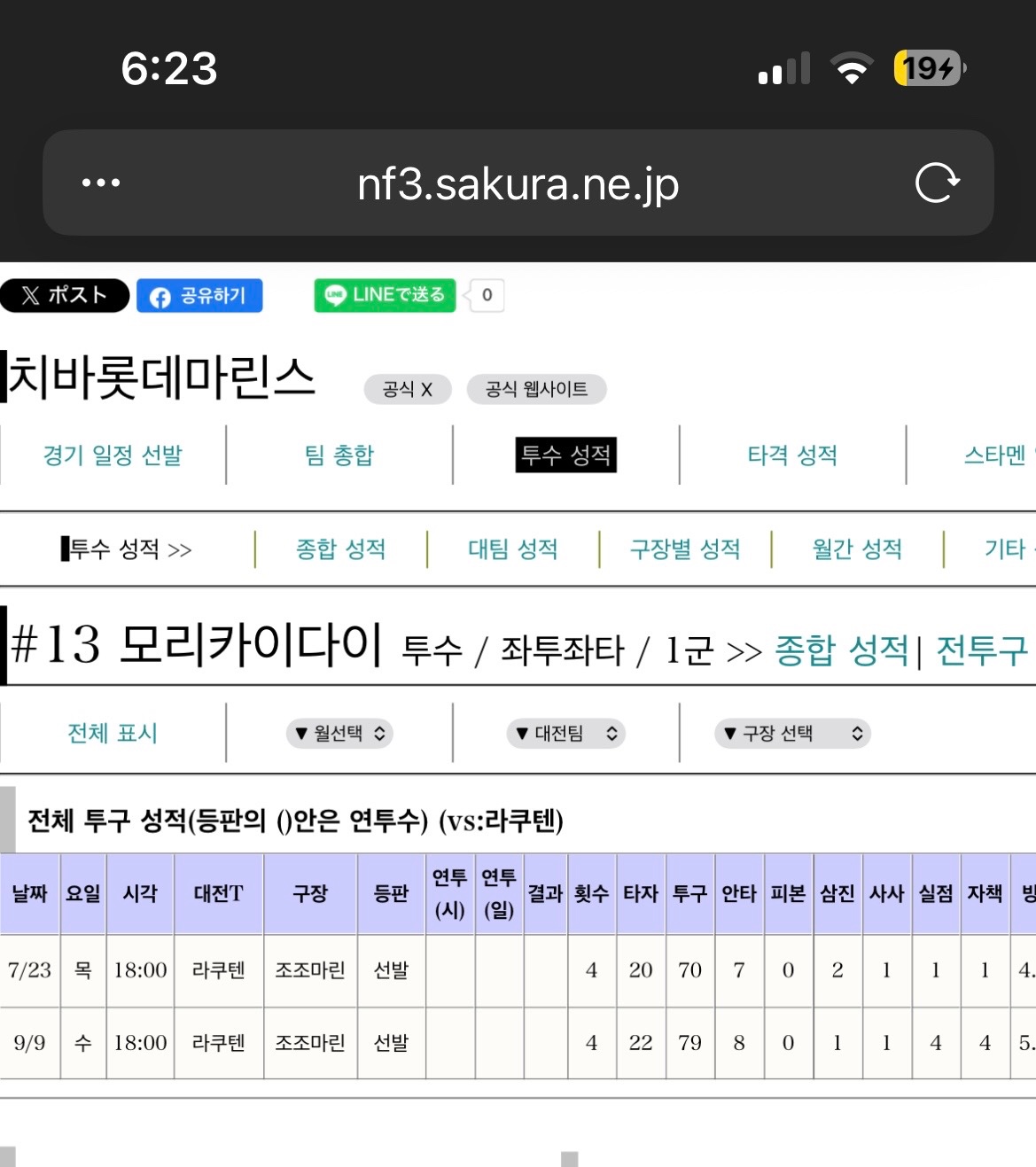The width and height of the screenshot is (1036, 1167).
Task: Tap the LINE share count 0
Action: pos(487,295)
